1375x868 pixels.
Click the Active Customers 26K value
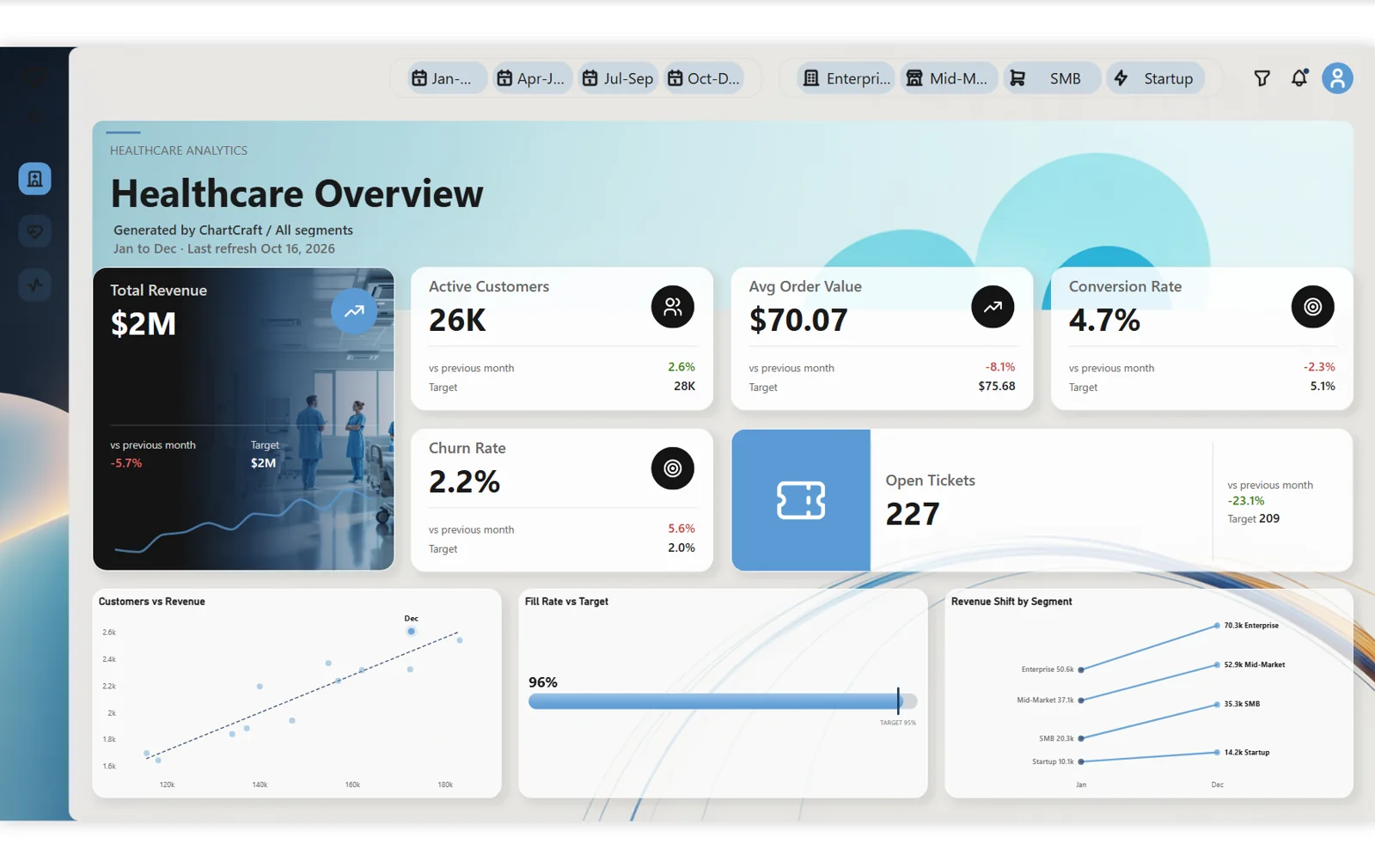[457, 320]
